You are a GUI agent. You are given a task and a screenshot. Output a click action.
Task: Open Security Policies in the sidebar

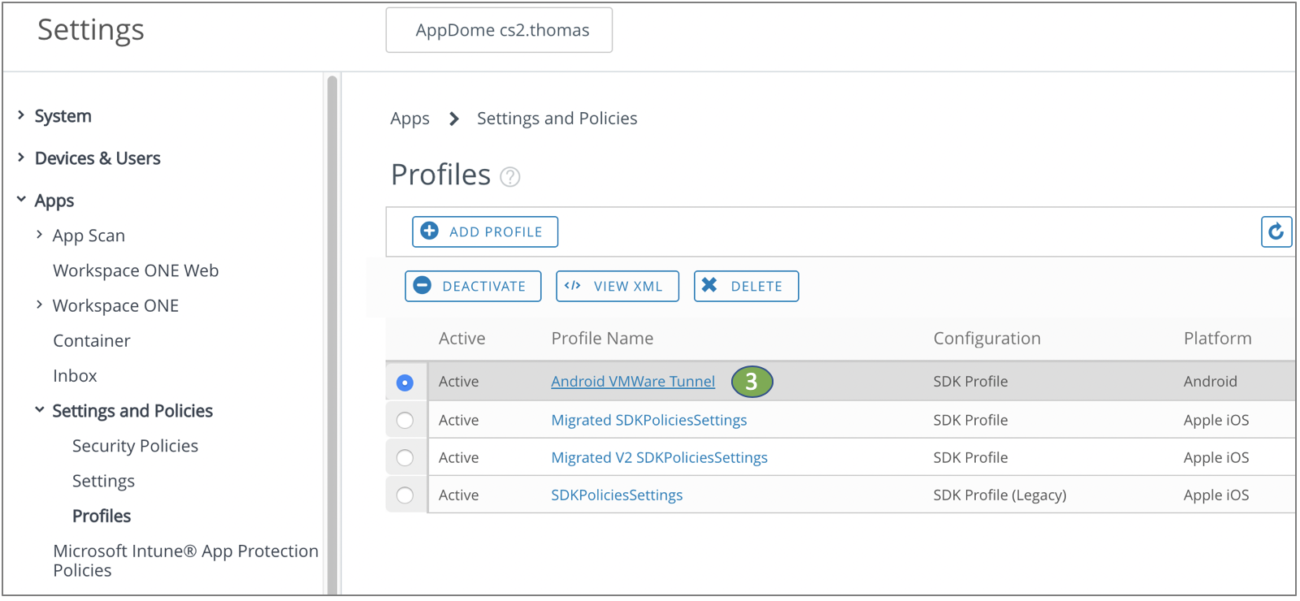(x=135, y=445)
